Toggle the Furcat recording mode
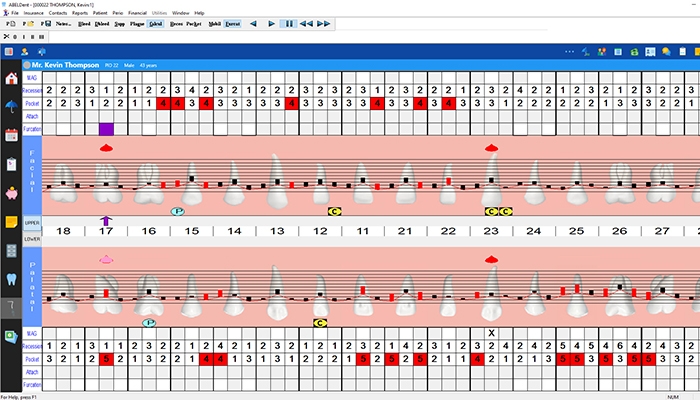This screenshot has height=400, width=700. click(x=233, y=24)
